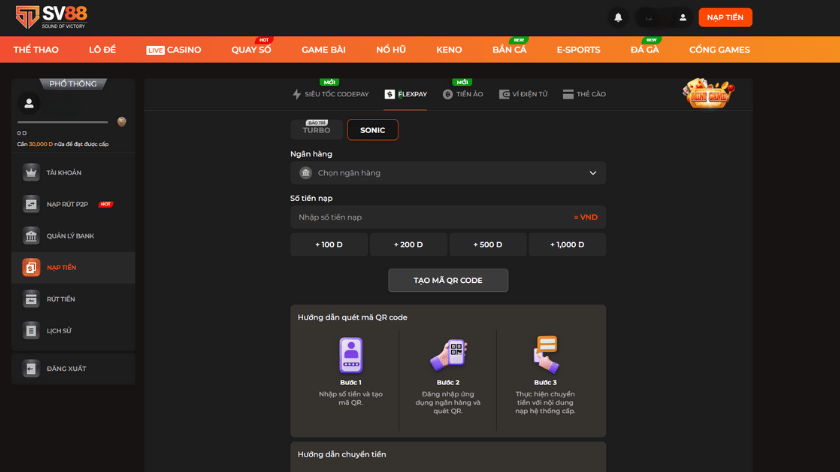Image resolution: width=840 pixels, height=472 pixels.
Task: Open notifications bell icon
Action: tap(618, 18)
